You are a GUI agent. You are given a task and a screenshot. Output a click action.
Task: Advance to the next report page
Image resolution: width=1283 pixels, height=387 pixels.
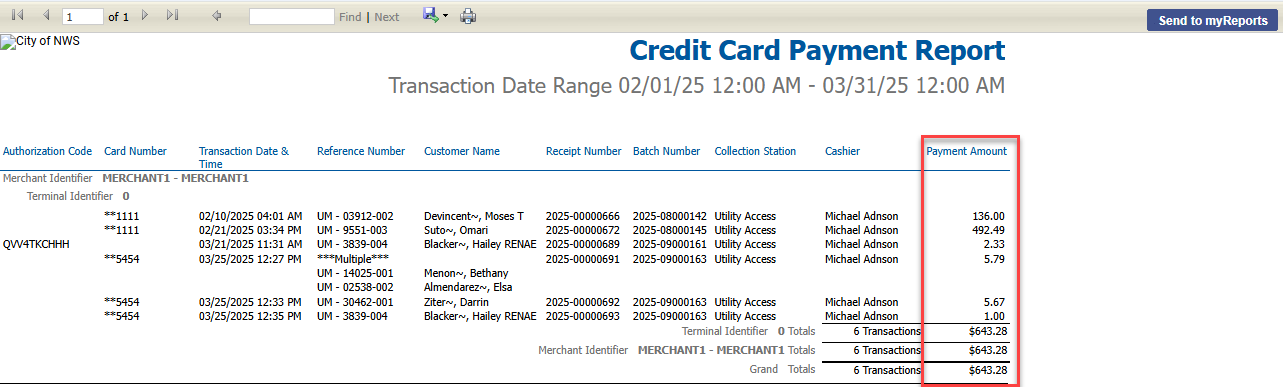(145, 16)
